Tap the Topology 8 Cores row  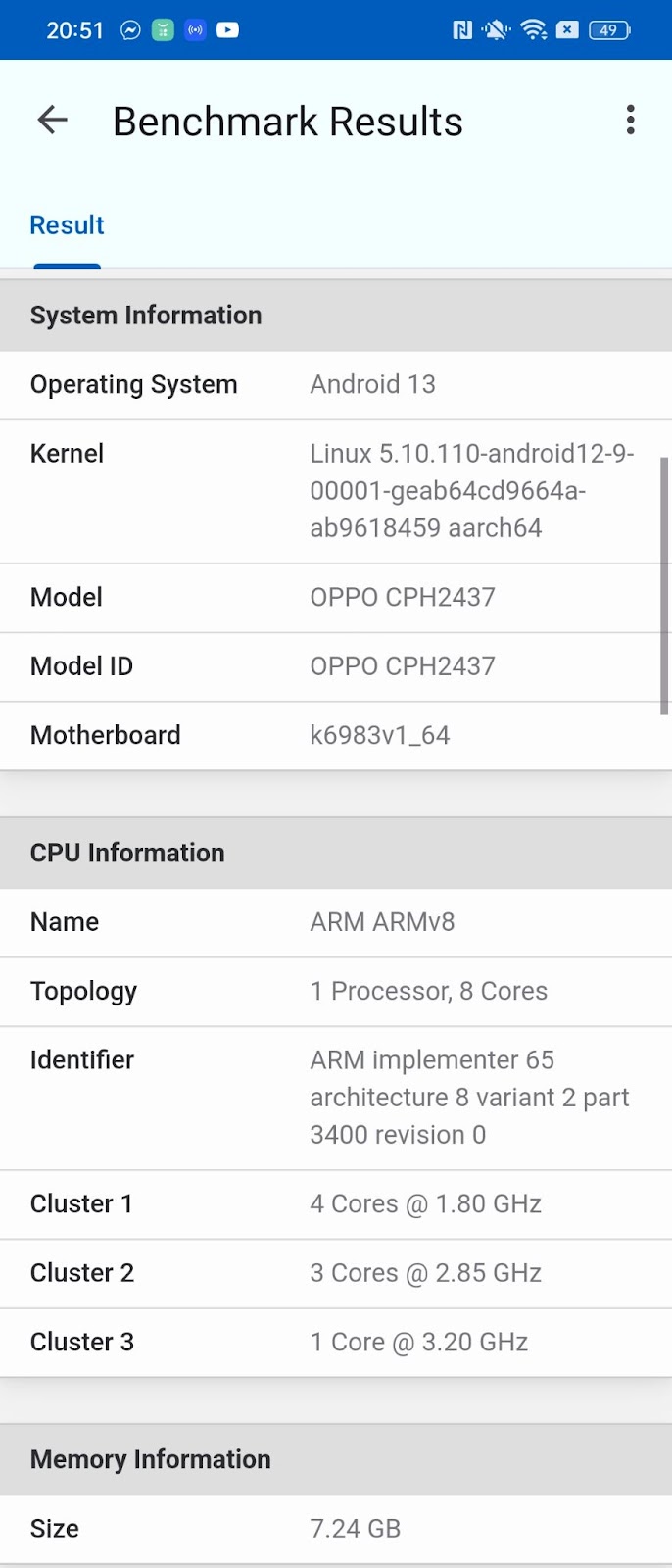336,992
